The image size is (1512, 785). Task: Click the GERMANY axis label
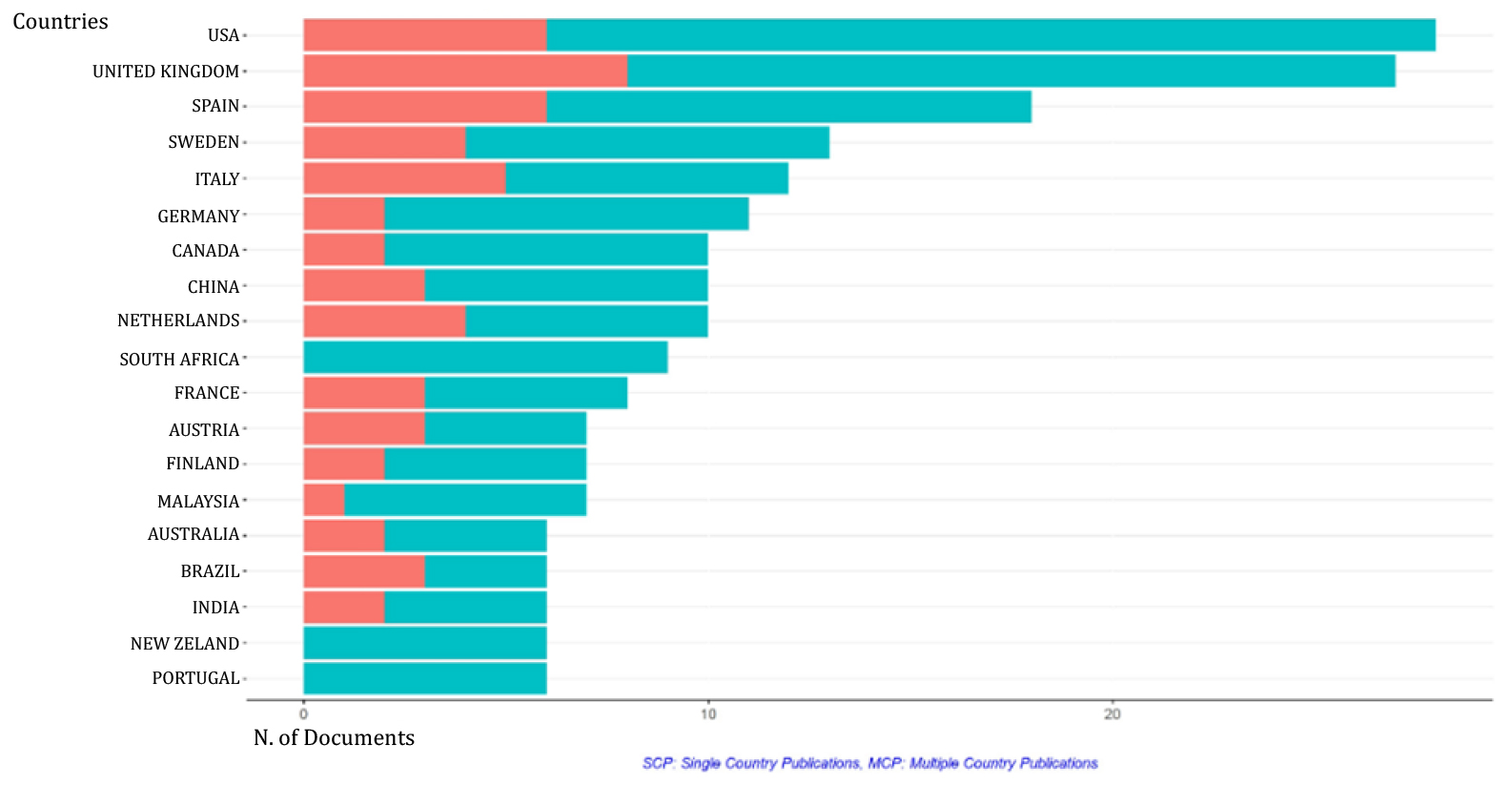tap(198, 217)
